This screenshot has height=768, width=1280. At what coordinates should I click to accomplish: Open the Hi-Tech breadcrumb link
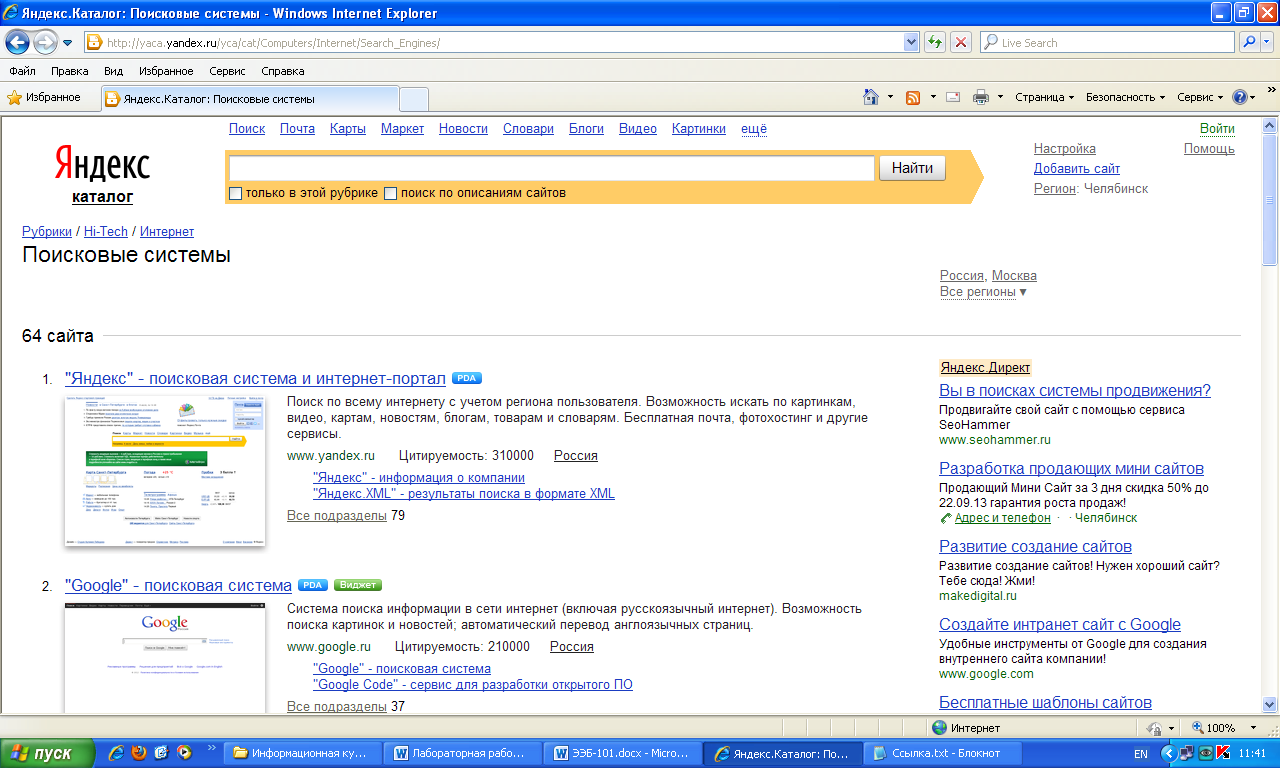(105, 231)
